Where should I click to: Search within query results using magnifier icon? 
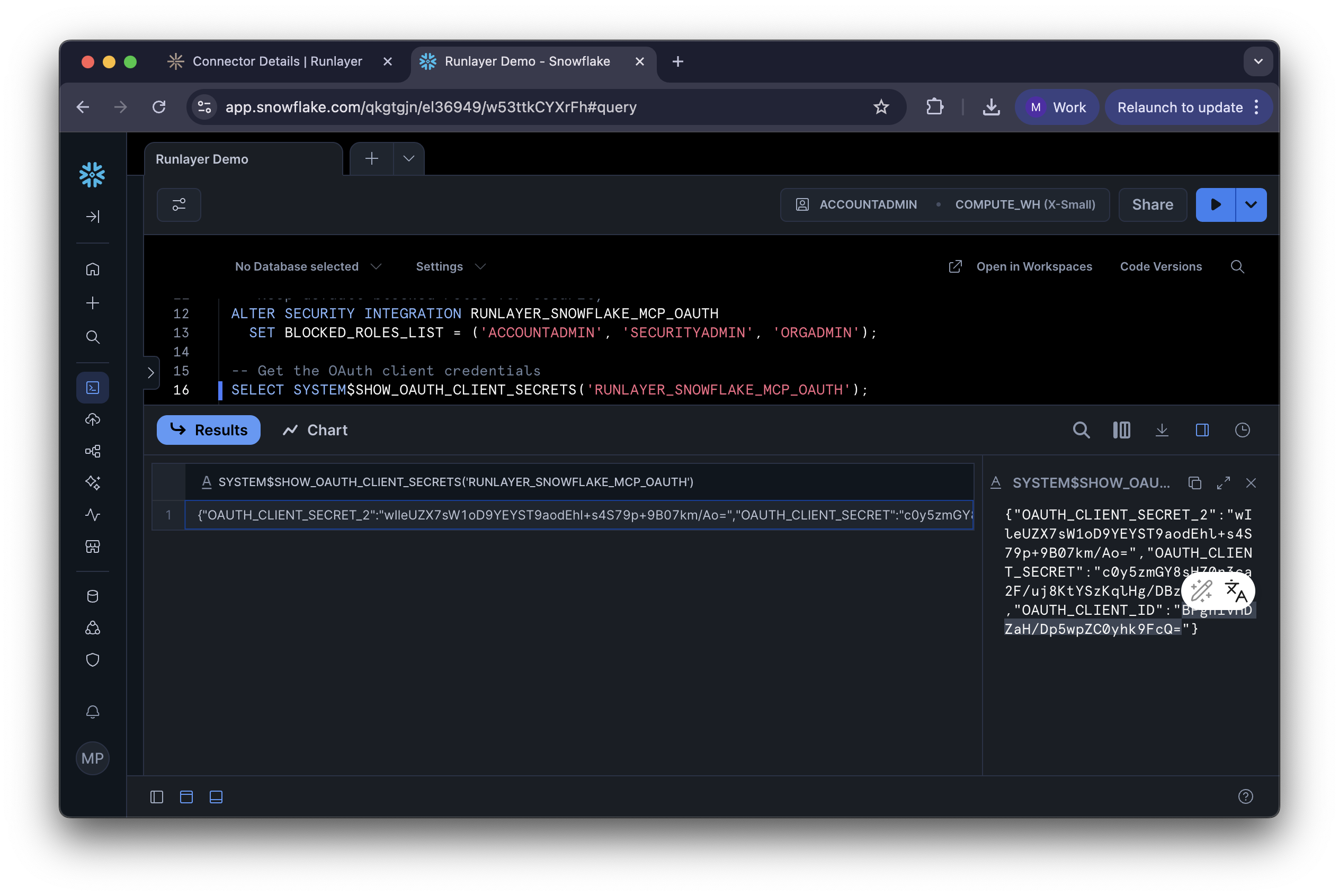click(x=1081, y=429)
